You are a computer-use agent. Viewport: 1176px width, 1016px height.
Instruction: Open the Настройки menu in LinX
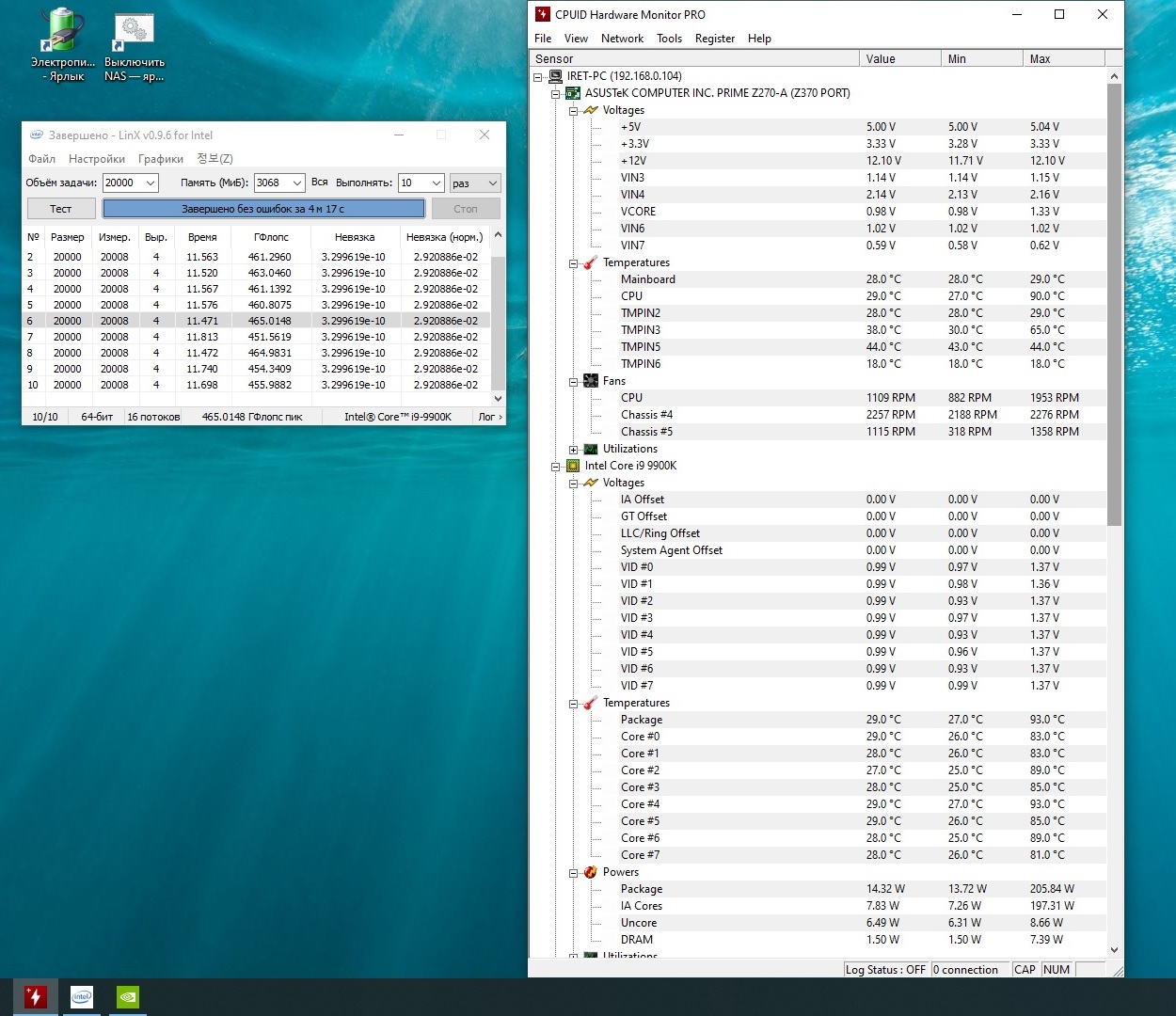point(96,159)
